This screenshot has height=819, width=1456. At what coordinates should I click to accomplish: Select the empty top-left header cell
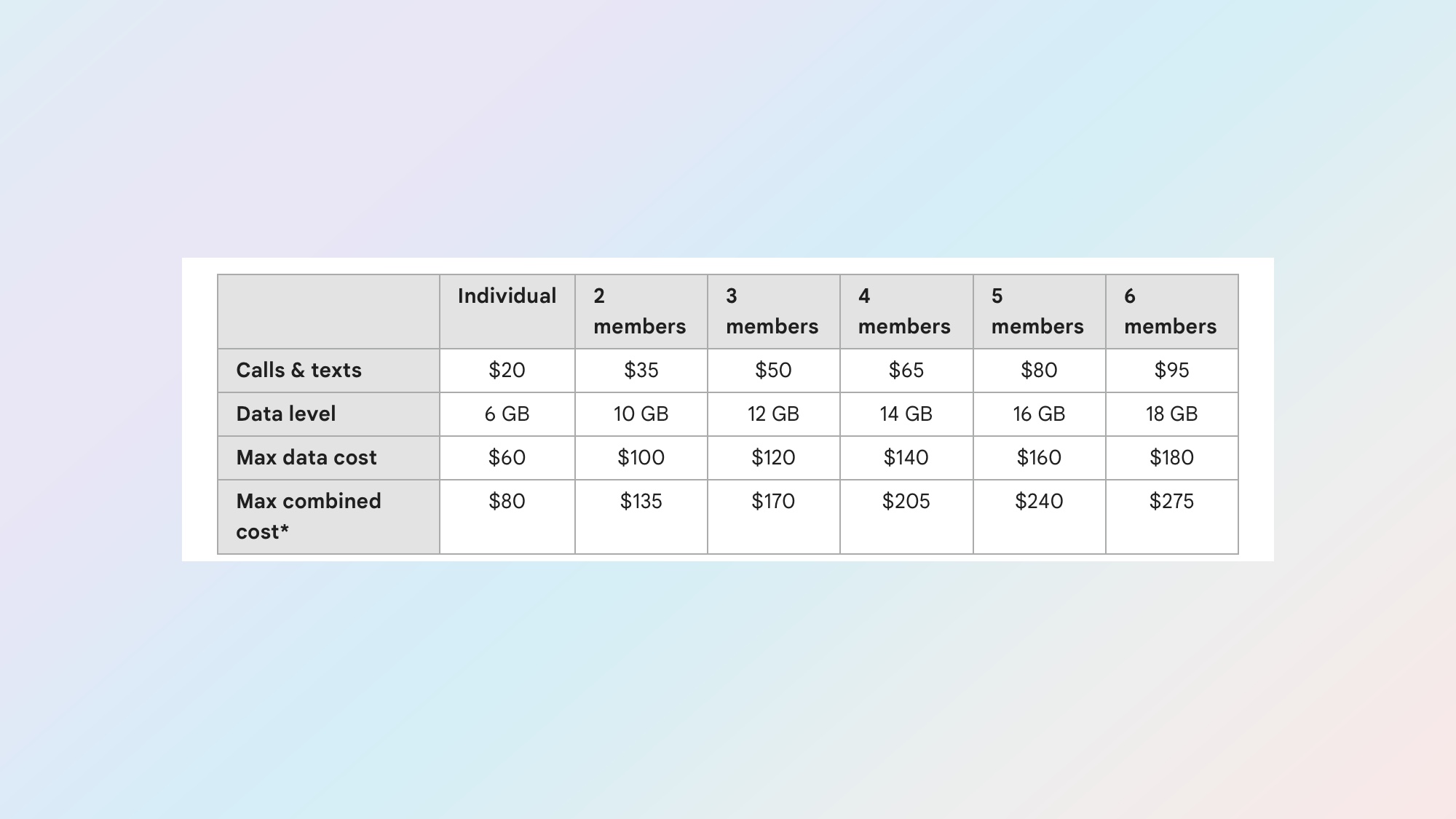tap(328, 312)
